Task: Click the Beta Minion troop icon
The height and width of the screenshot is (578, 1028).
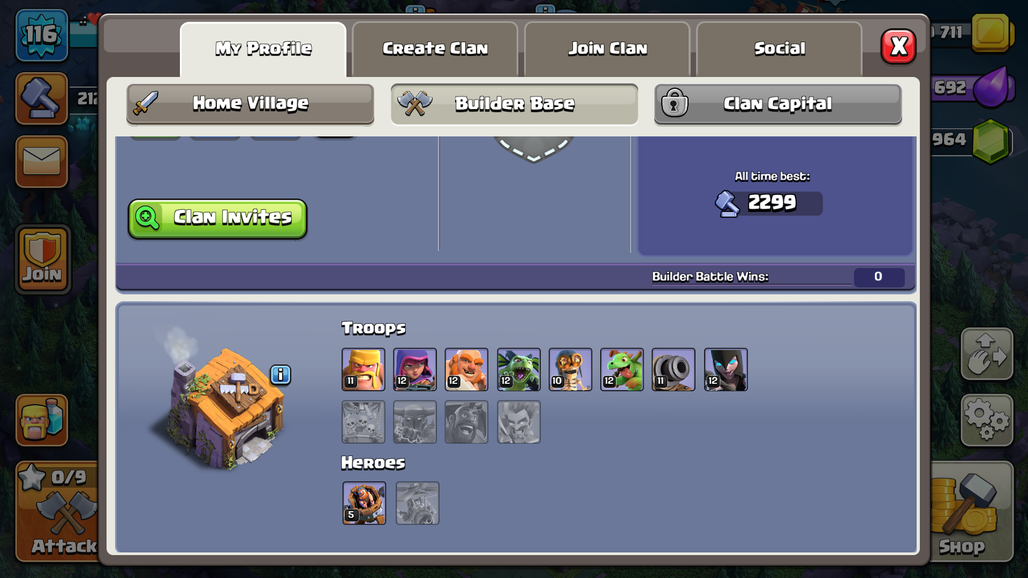Action: click(519, 370)
